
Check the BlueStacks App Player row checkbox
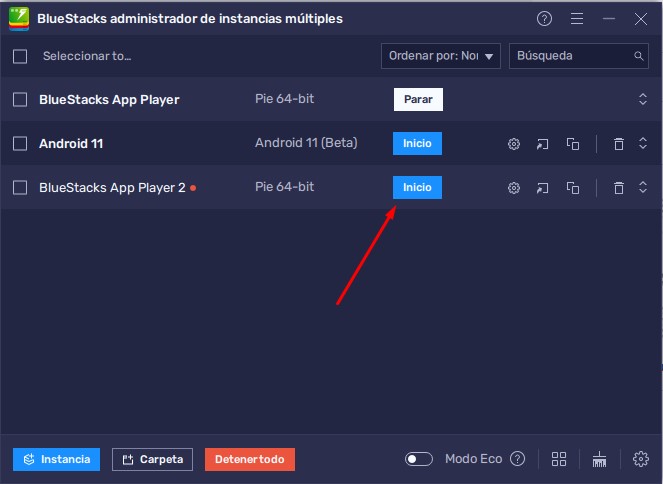pos(20,100)
